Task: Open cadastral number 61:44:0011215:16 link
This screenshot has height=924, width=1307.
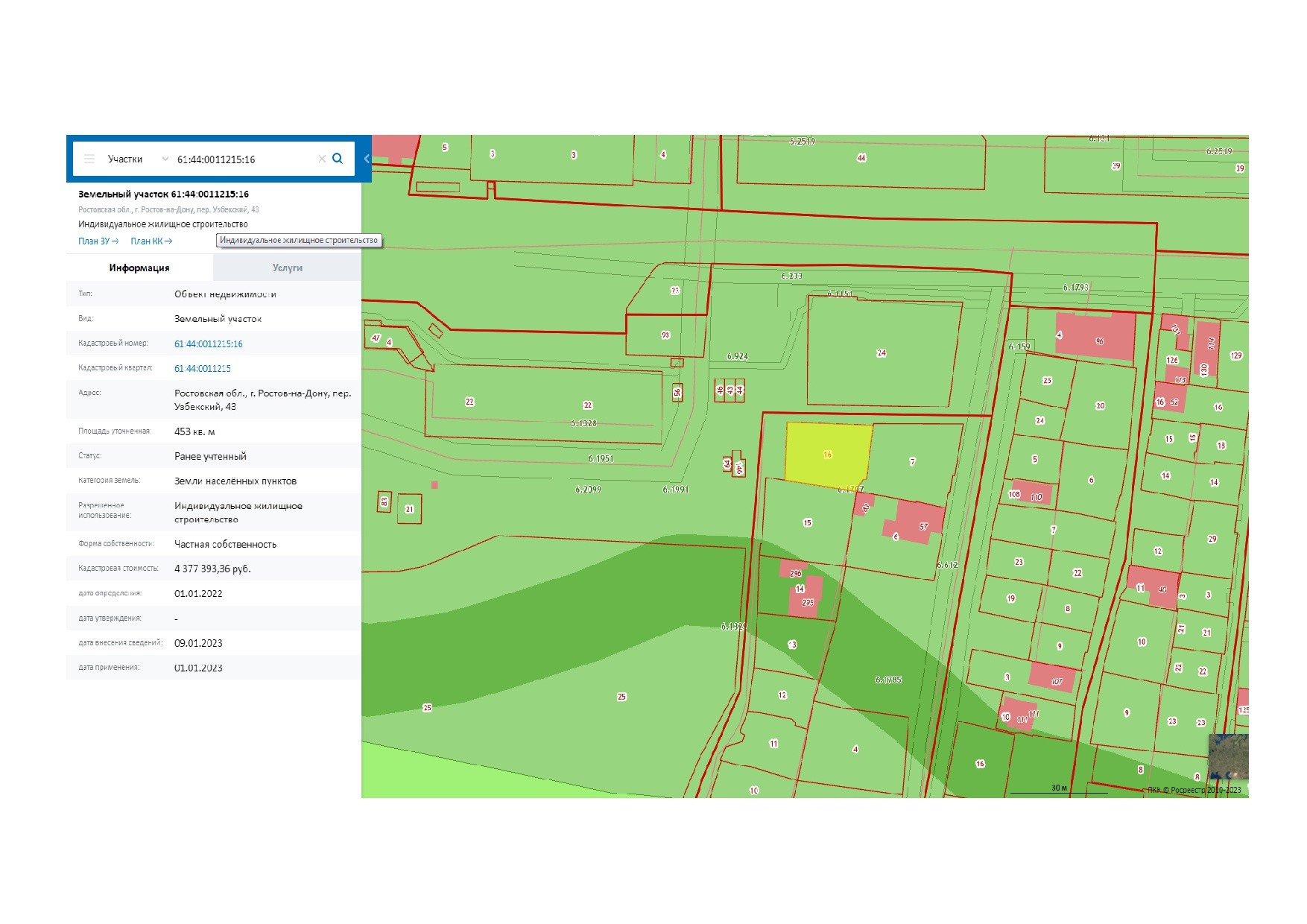Action: [209, 344]
